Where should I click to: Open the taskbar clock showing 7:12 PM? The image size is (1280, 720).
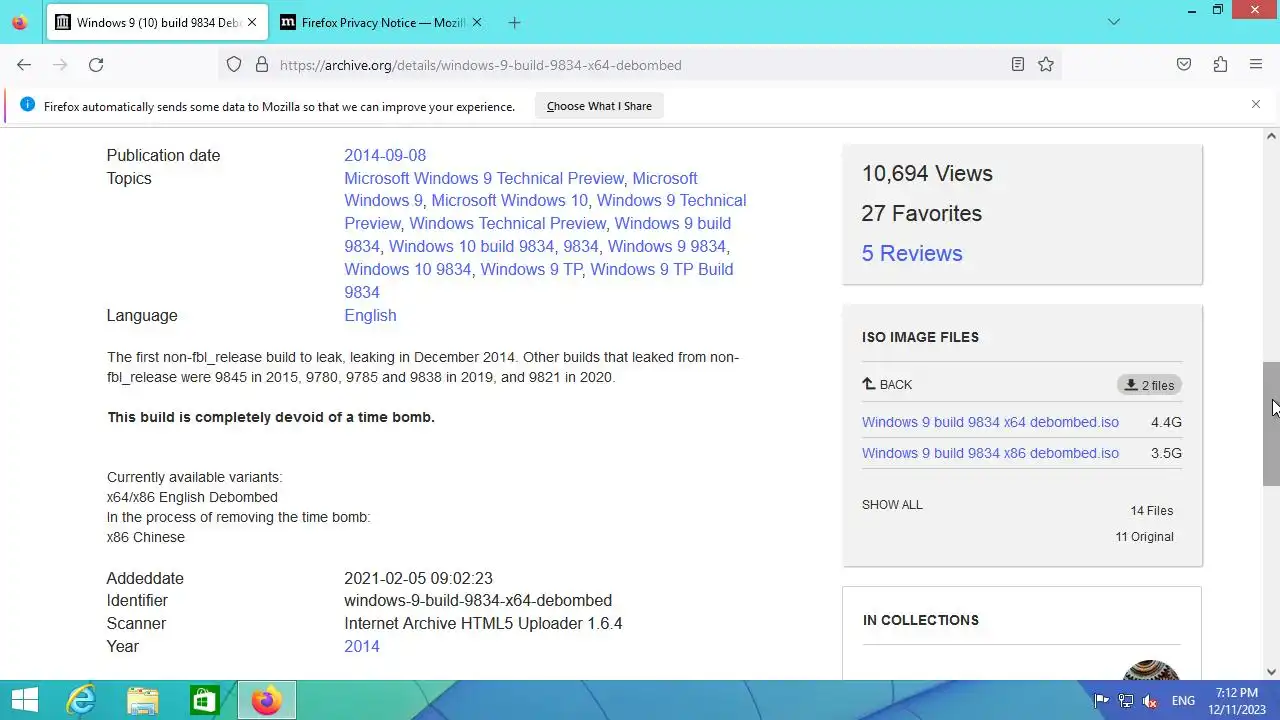(1237, 701)
